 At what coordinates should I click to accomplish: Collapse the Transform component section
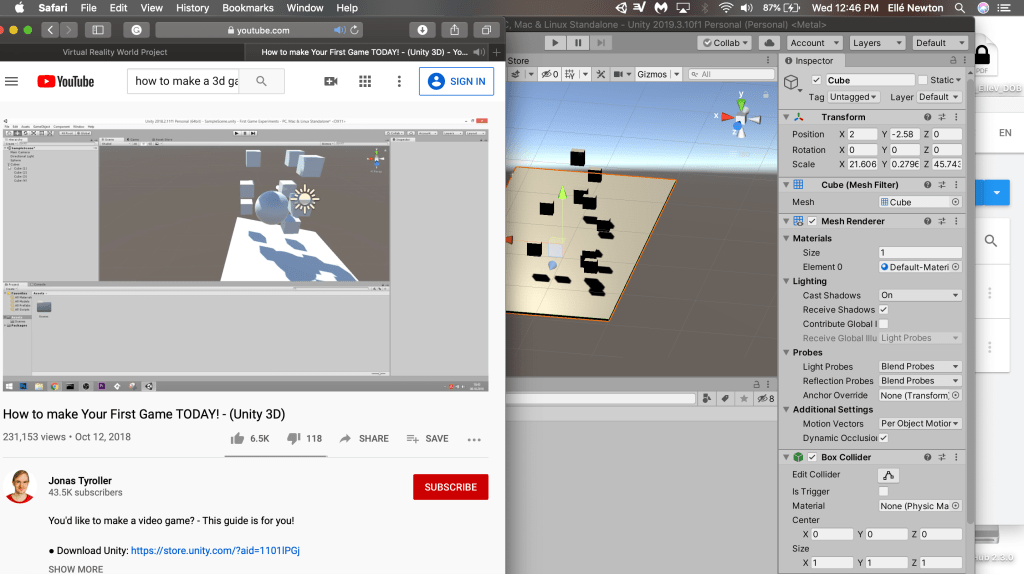(x=786, y=117)
